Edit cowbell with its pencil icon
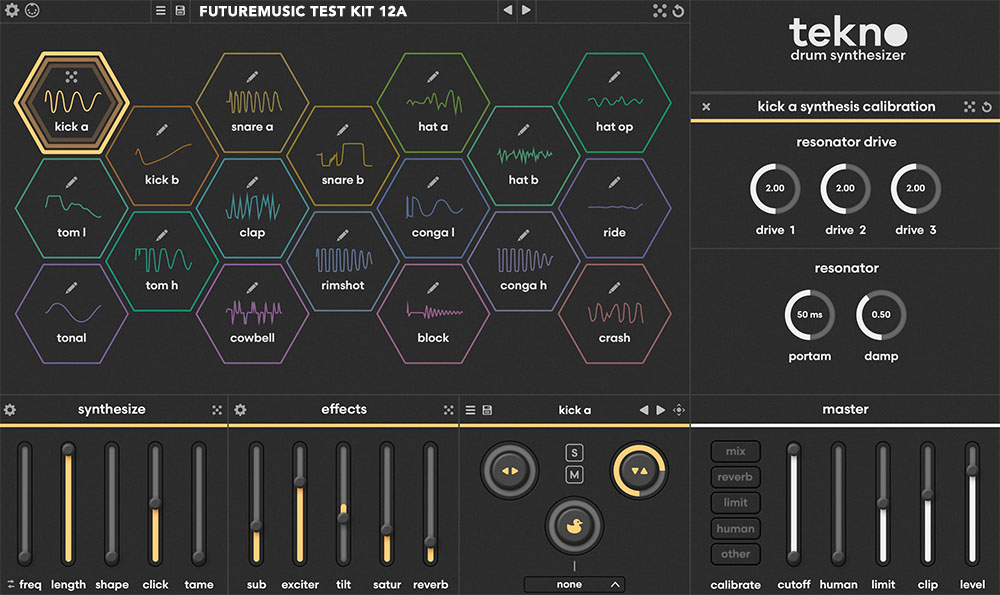The height and width of the screenshot is (595, 1000). point(253,288)
